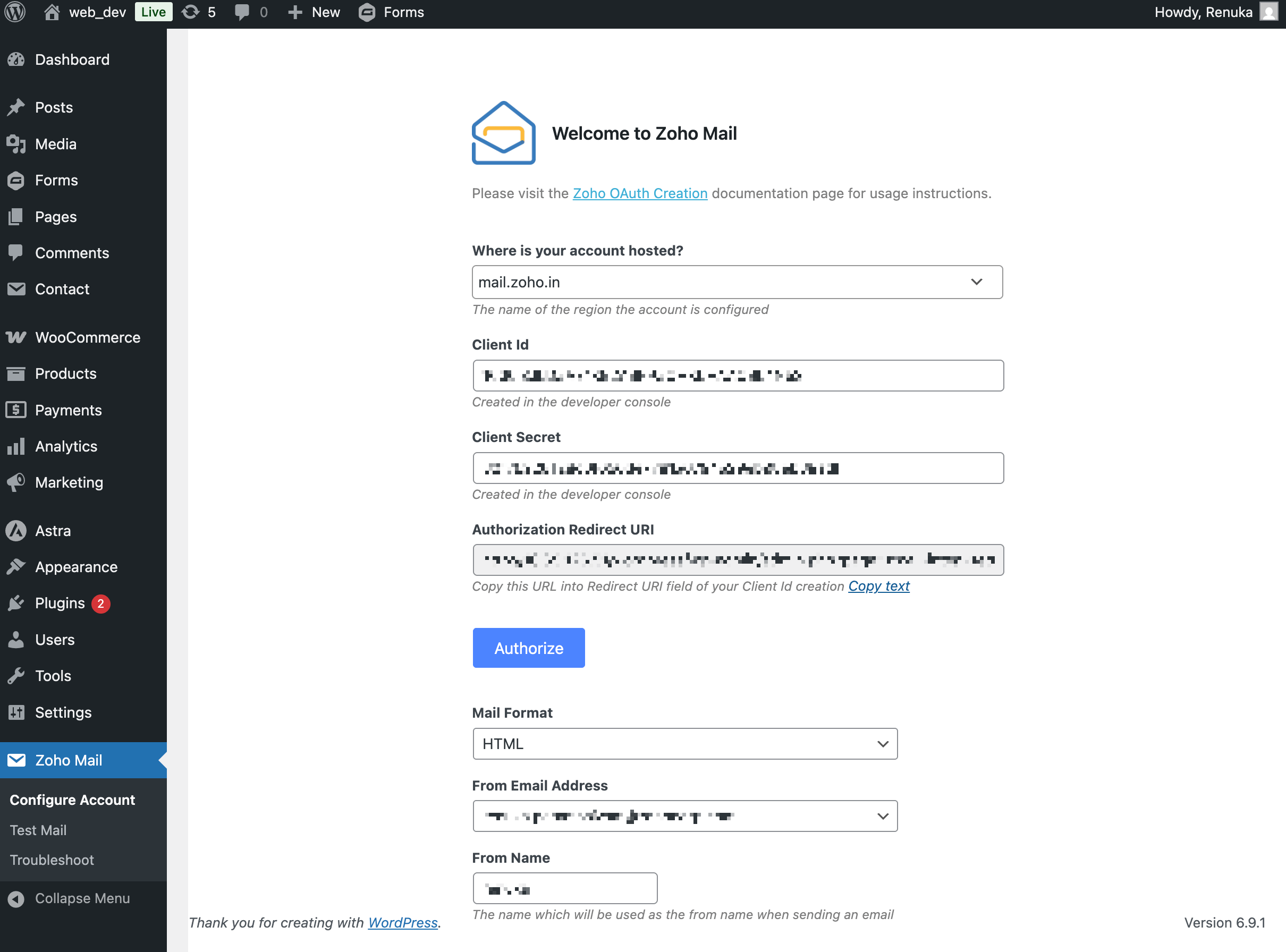The image size is (1286, 952).
Task: Switch to Test Mail section
Action: pyautogui.click(x=38, y=830)
